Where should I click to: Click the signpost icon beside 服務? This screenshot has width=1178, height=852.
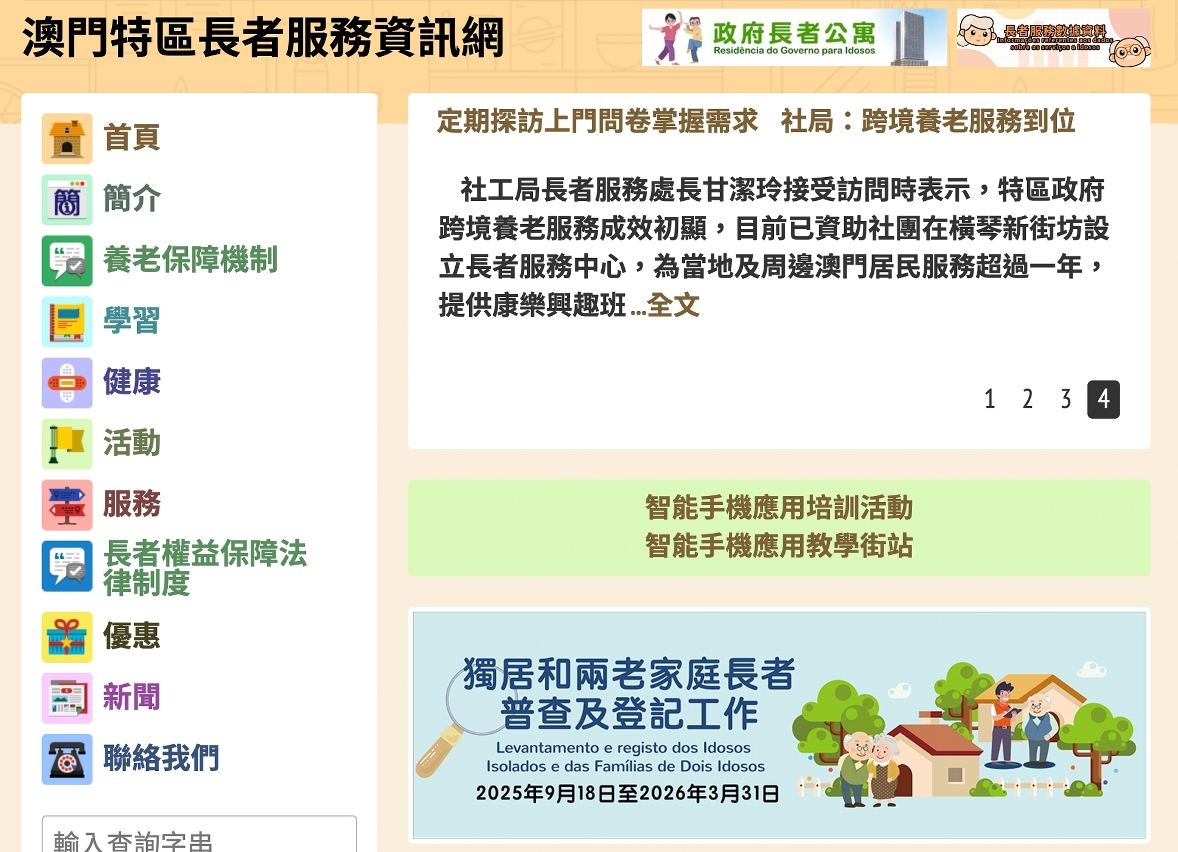coord(67,504)
